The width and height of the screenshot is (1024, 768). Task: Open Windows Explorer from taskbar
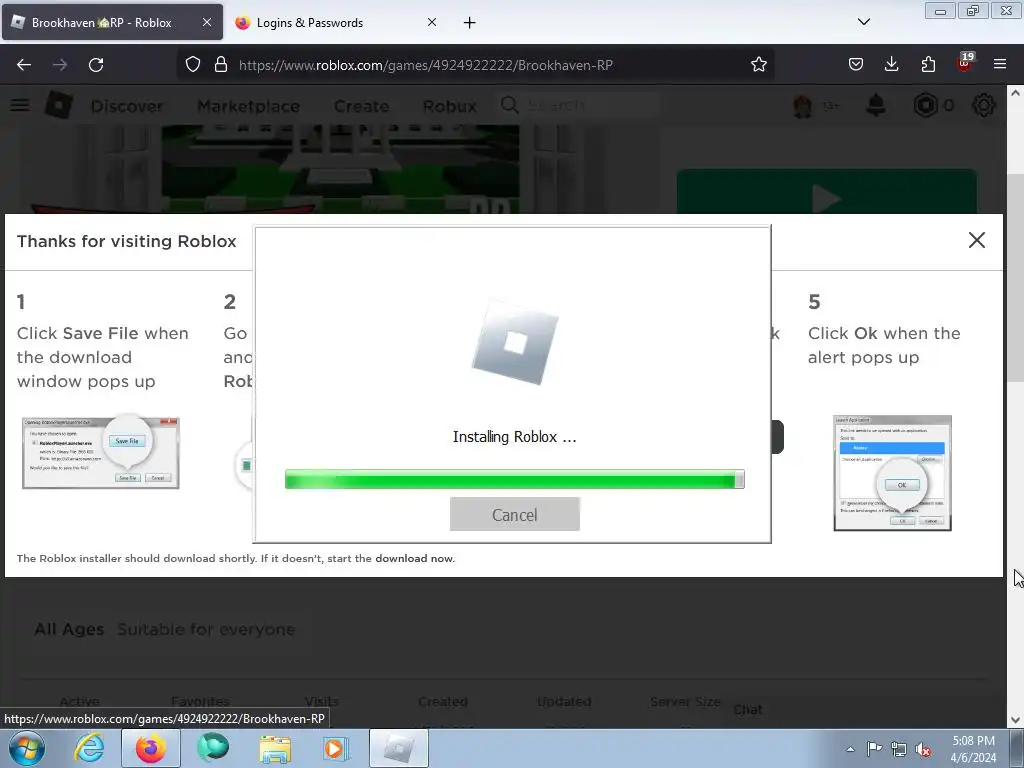[275, 748]
